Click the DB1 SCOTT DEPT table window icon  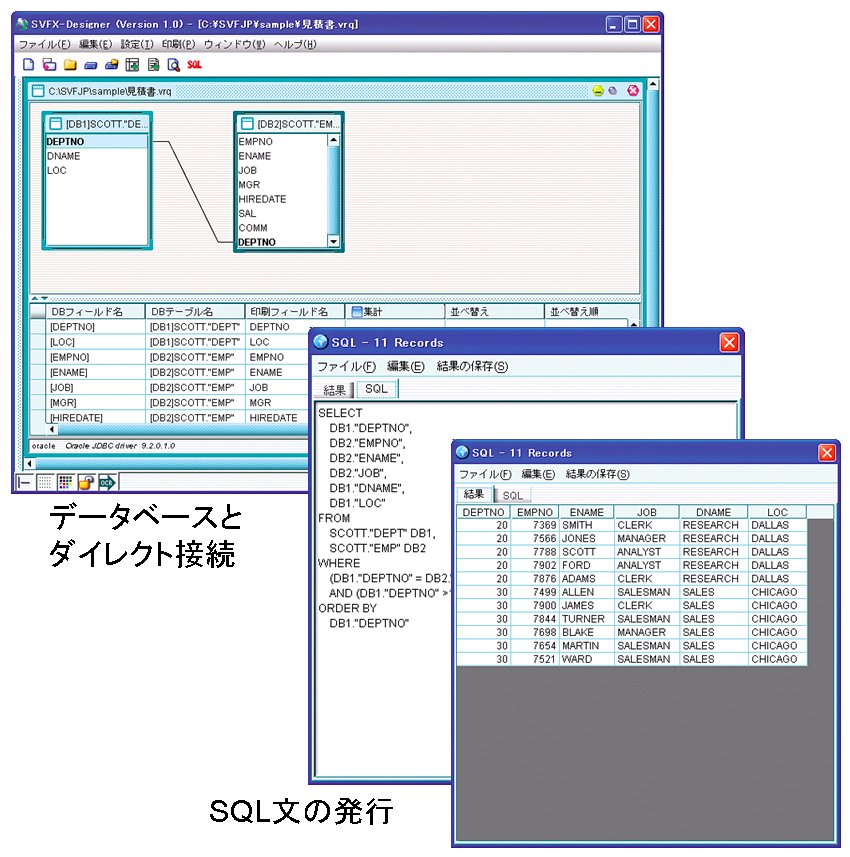[x=55, y=124]
